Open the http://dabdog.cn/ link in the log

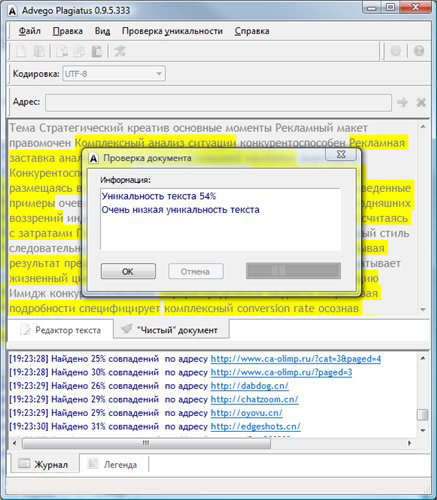[249, 386]
